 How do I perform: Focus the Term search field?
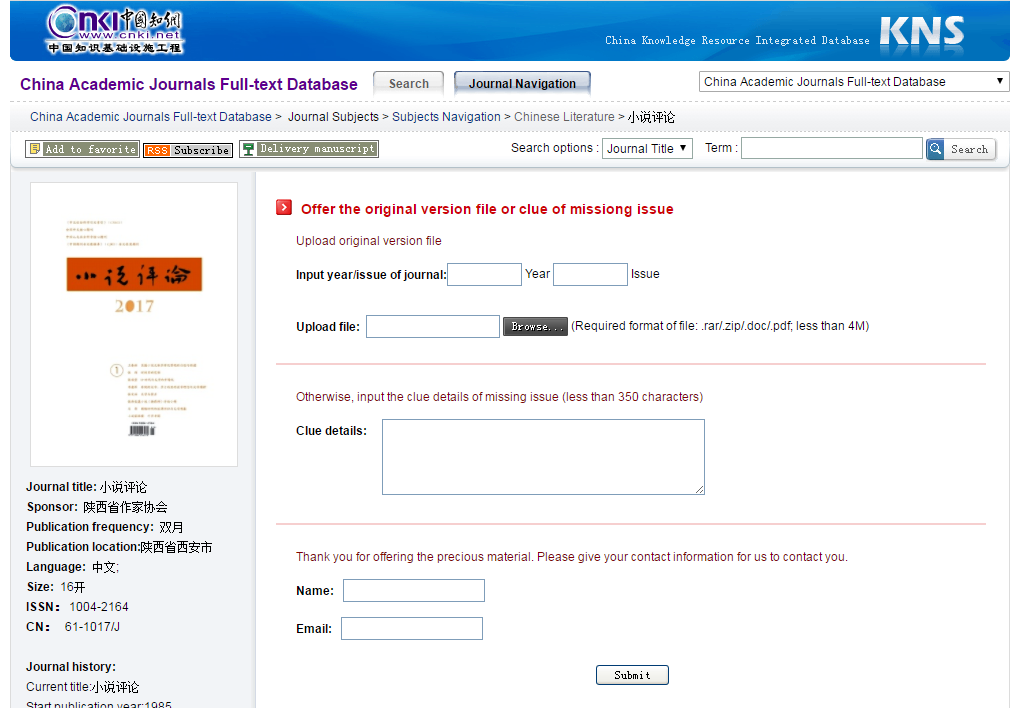click(832, 148)
